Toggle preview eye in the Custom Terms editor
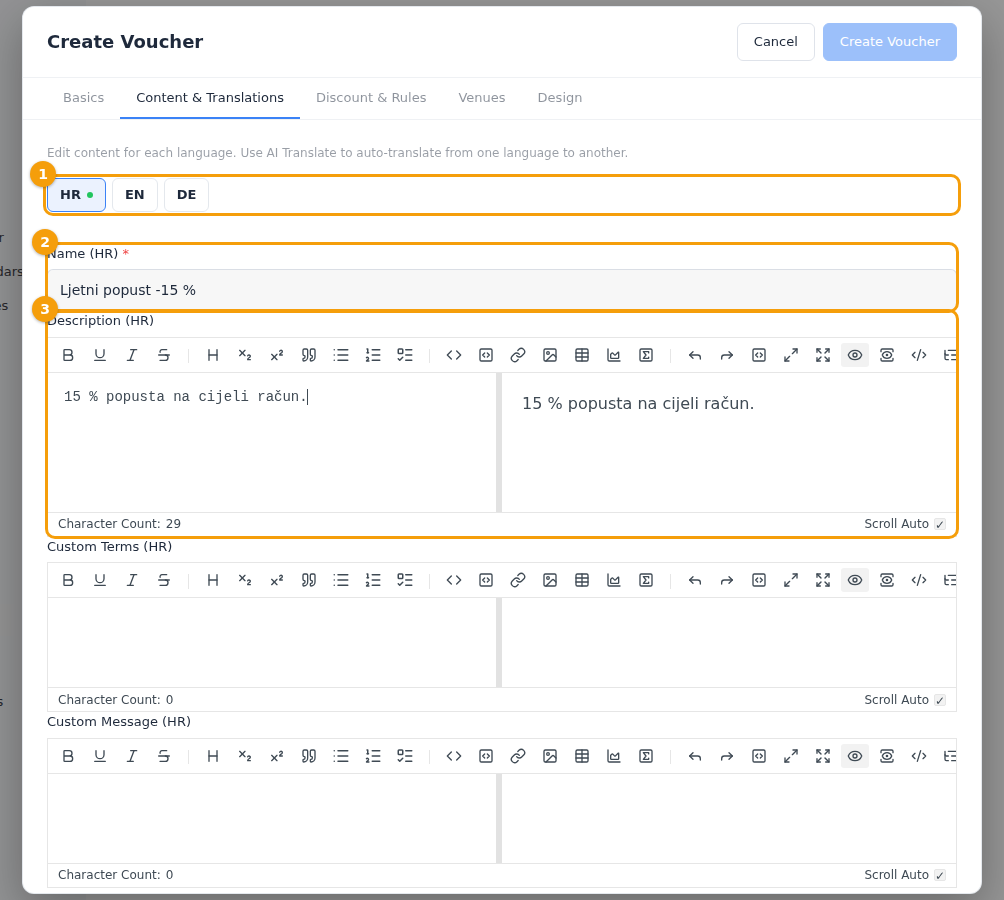 tap(855, 580)
